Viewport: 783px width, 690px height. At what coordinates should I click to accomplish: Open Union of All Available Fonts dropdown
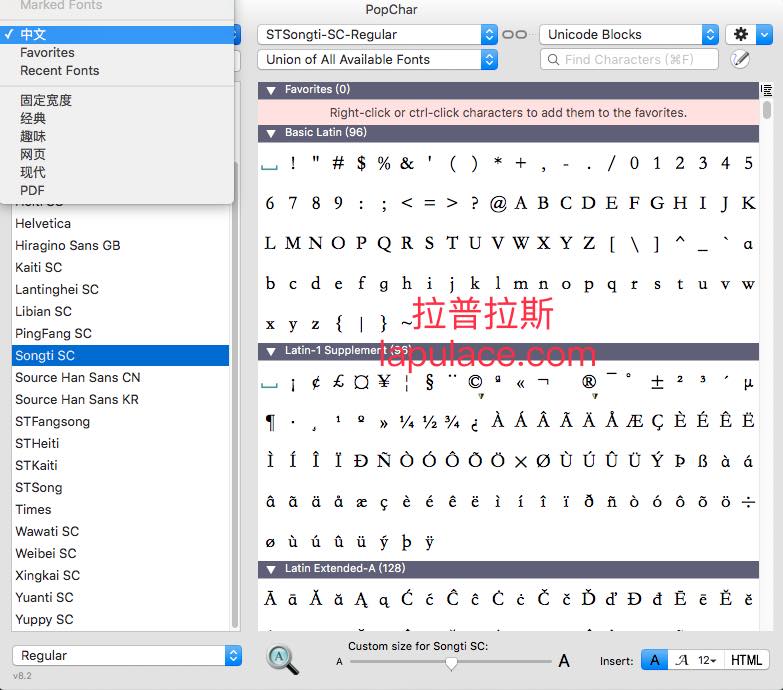(377, 59)
